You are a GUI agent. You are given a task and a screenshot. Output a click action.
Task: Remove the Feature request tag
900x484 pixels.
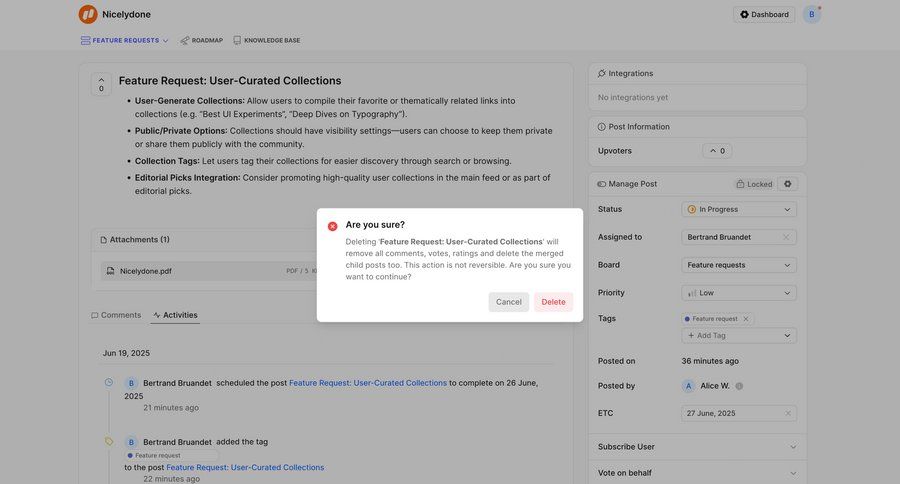[746, 319]
